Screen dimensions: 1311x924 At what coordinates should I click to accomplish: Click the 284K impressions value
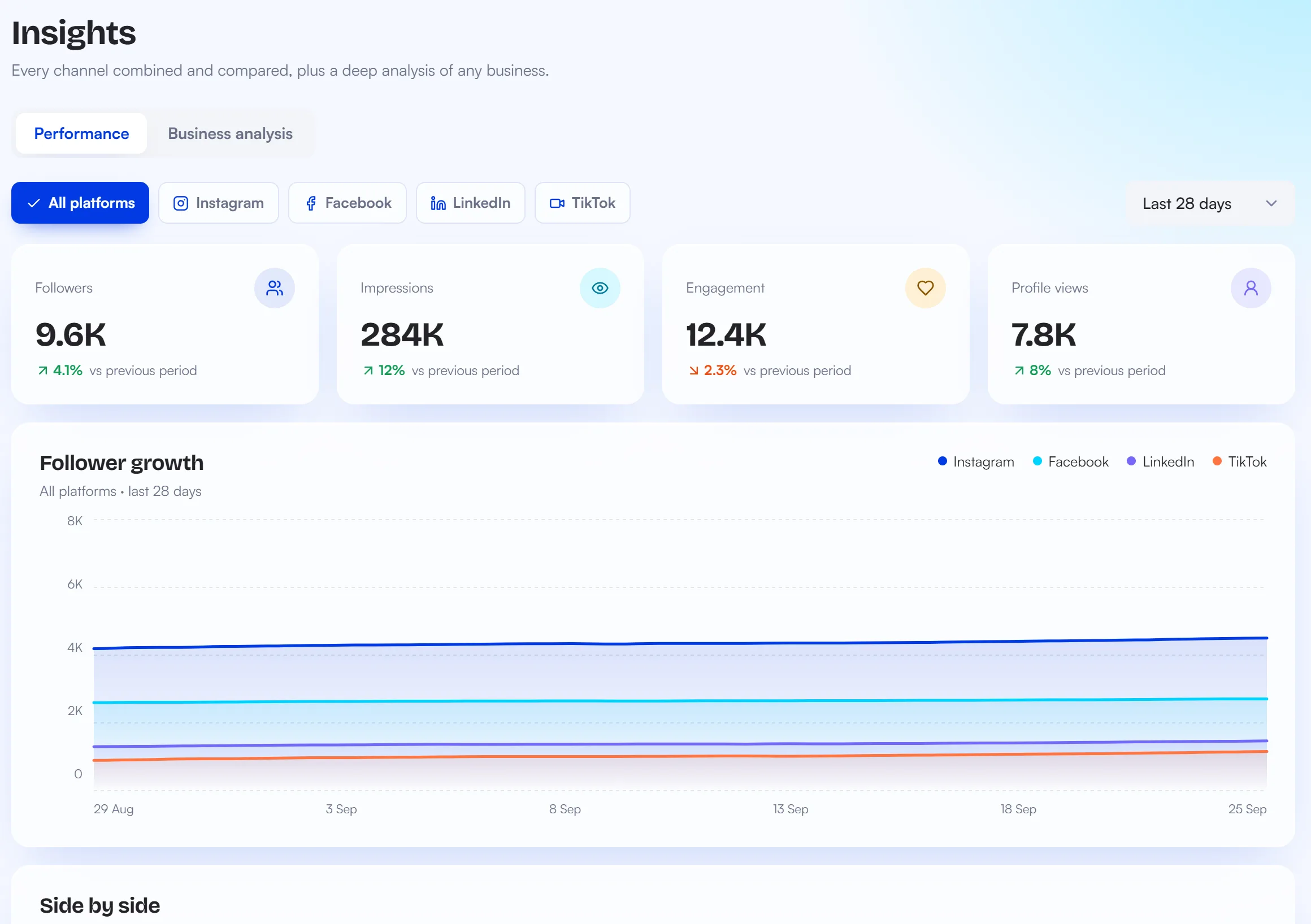coord(402,334)
